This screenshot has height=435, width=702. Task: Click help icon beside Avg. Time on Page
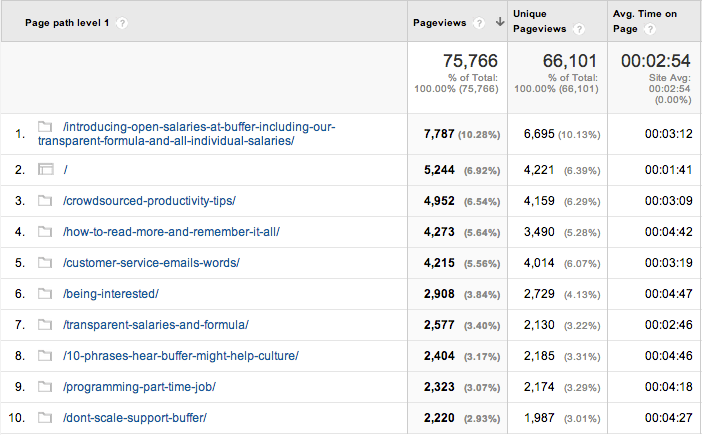click(x=650, y=29)
